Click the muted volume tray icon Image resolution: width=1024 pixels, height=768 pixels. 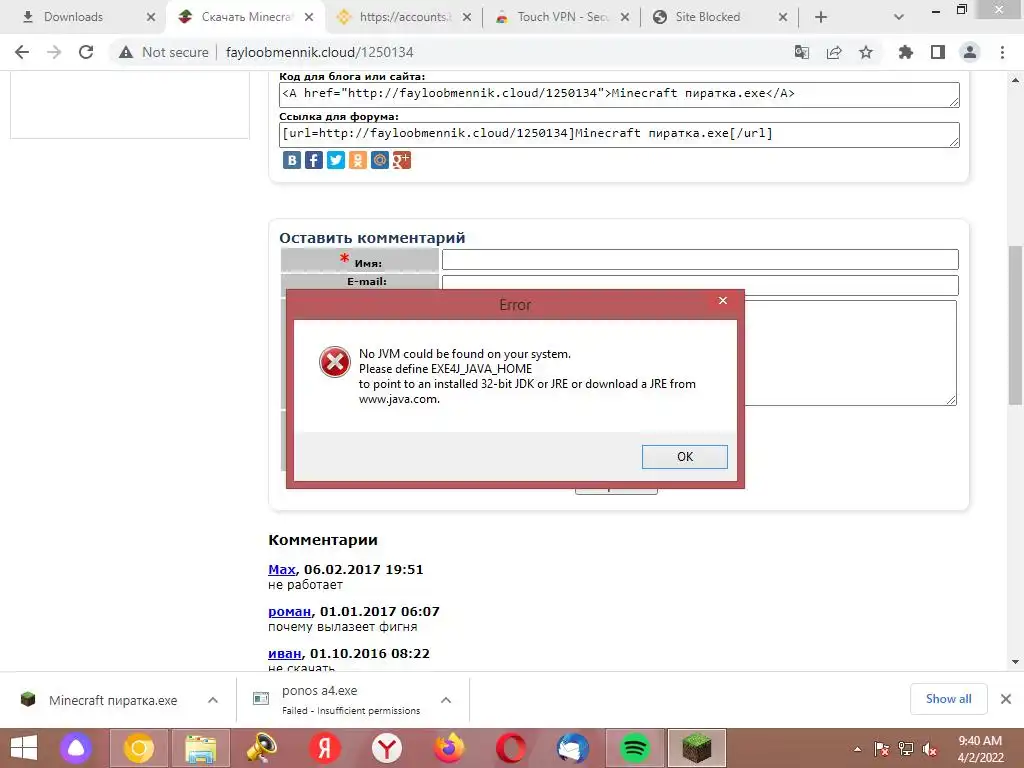(x=929, y=749)
